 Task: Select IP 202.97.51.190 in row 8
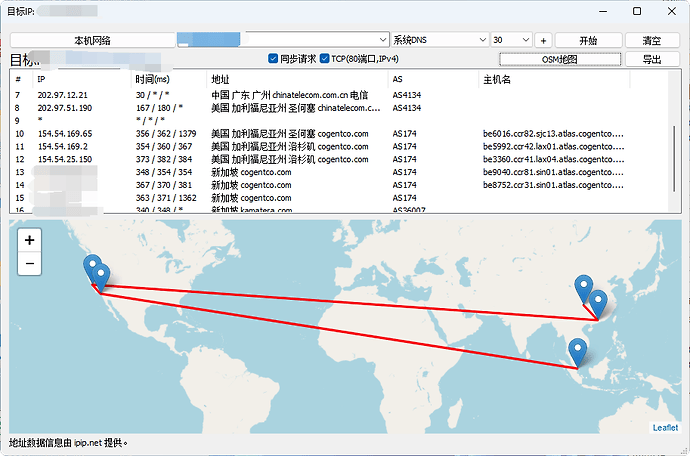click(x=65, y=108)
